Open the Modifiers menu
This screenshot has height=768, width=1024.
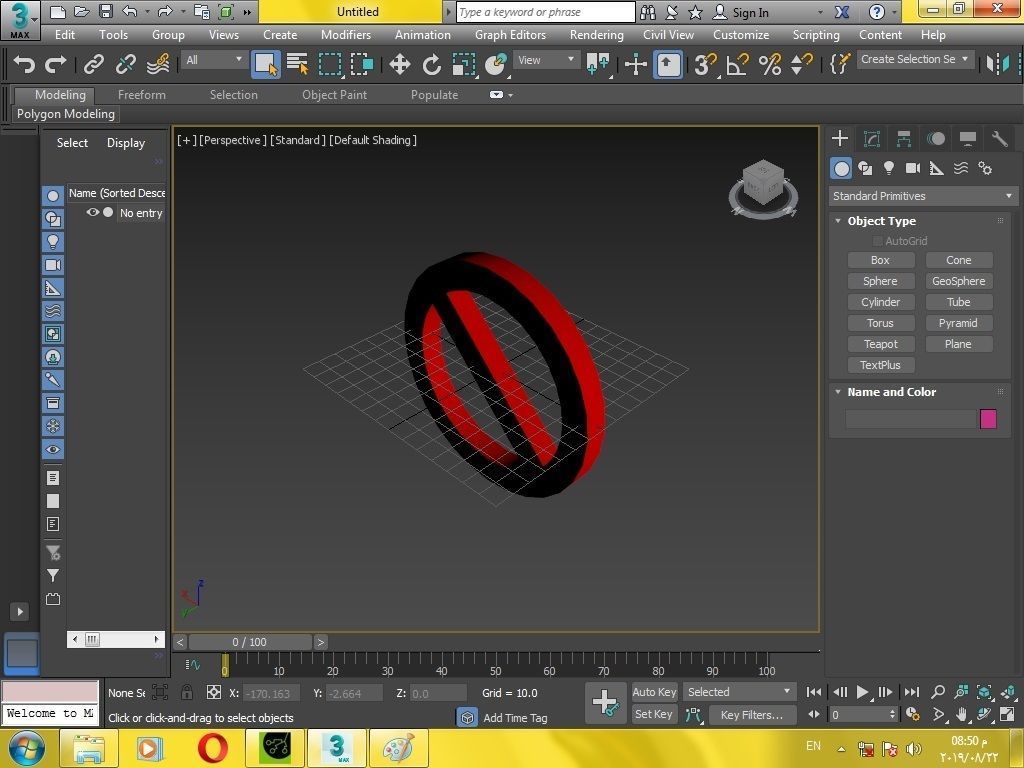click(345, 35)
